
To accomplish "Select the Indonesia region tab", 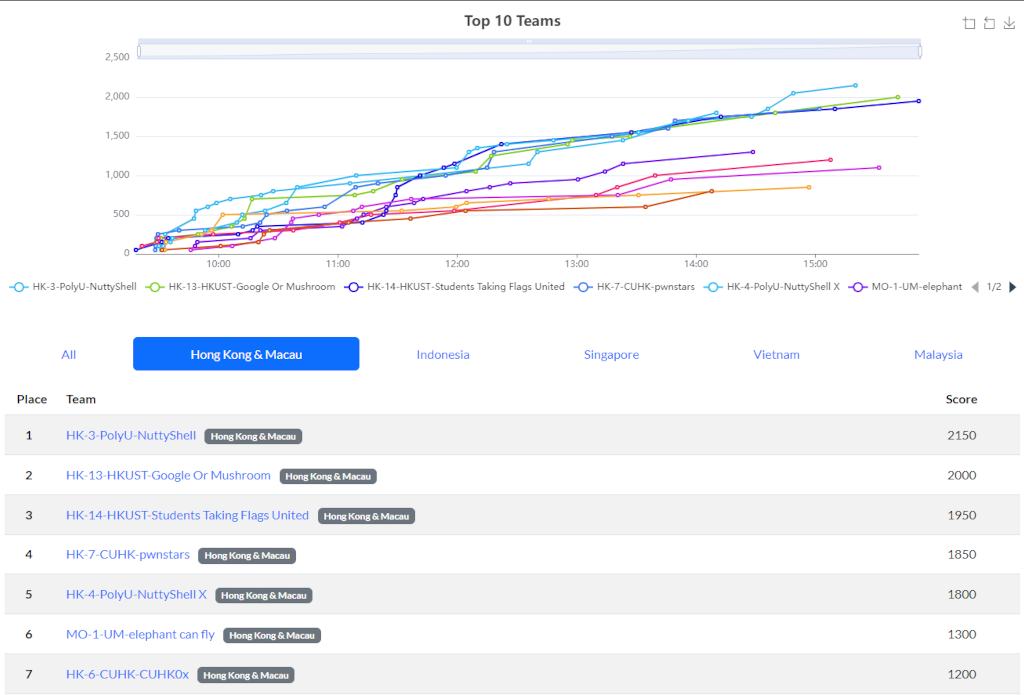I will tap(443, 354).
